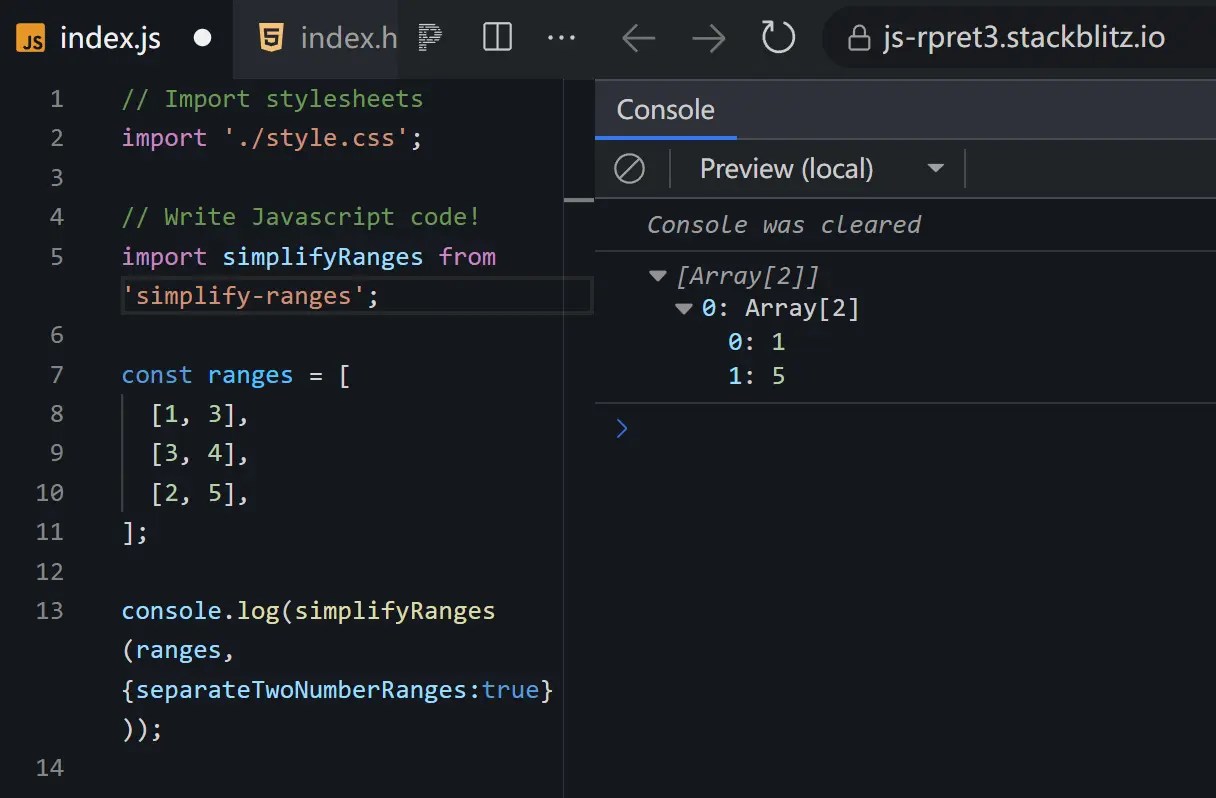The image size is (1216, 798).
Task: Navigate forward using the forward arrow
Action: coord(709,37)
